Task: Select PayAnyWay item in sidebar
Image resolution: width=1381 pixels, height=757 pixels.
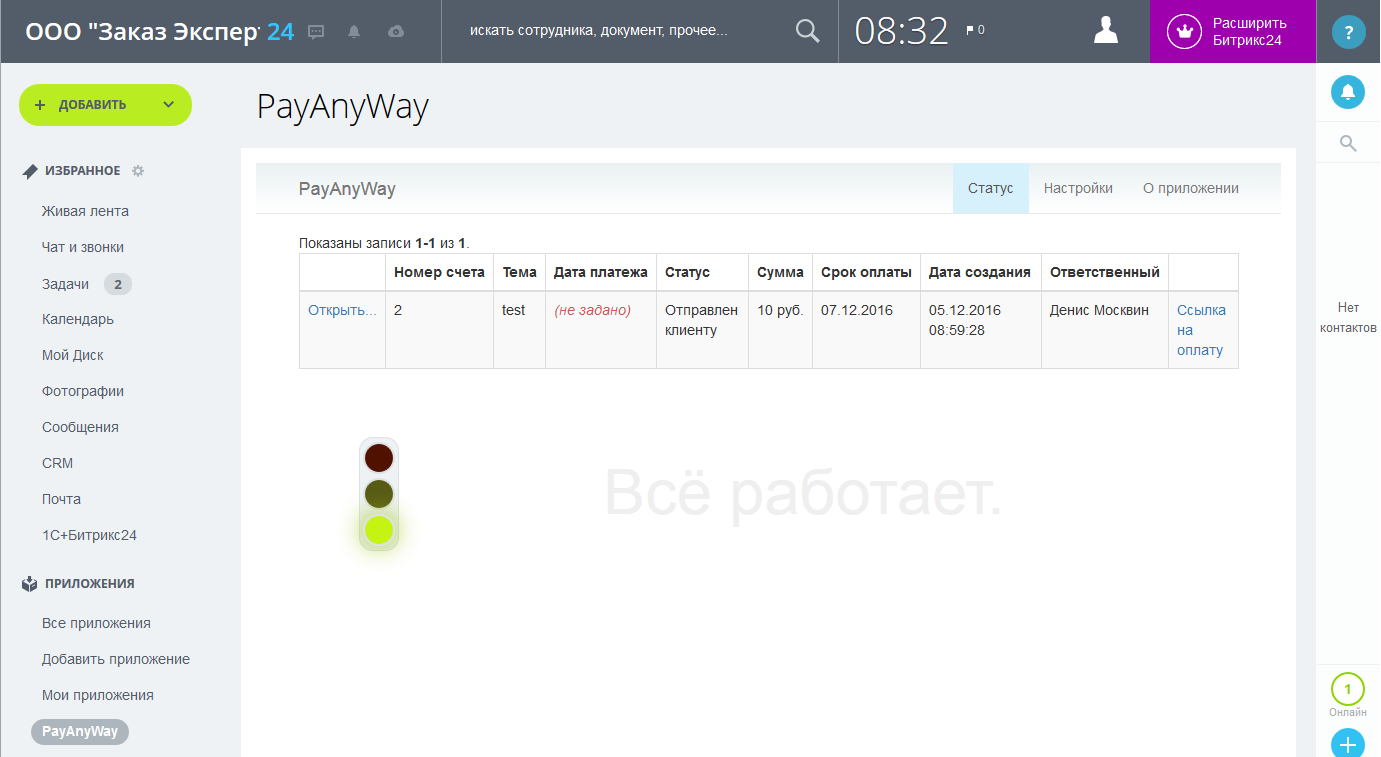Action: (x=80, y=731)
